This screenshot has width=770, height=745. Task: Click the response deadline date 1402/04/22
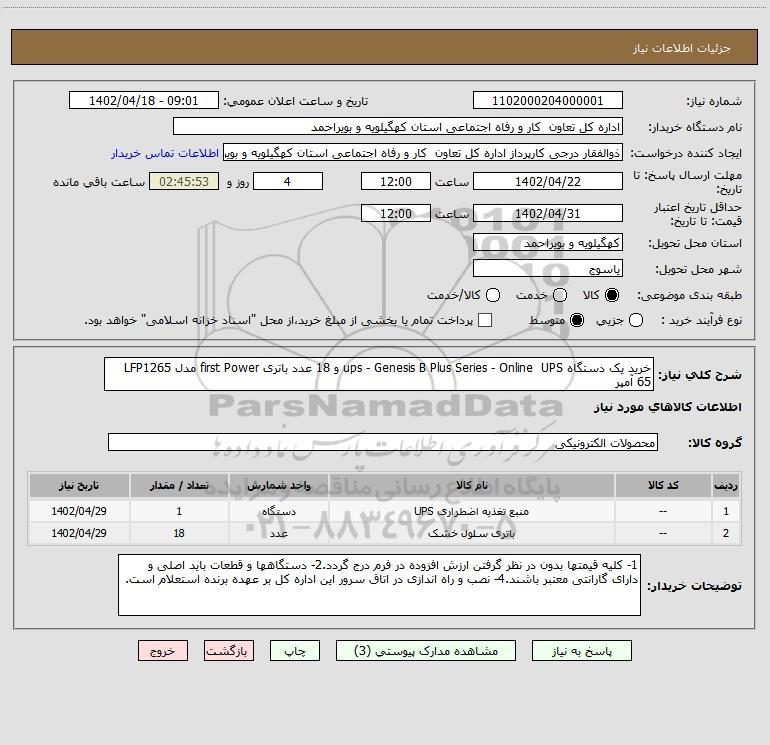[x=548, y=181]
